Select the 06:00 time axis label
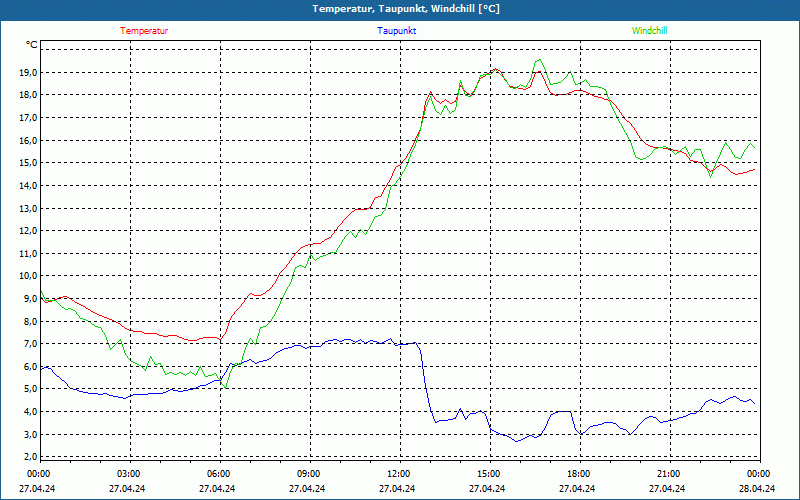800x500 pixels. pos(219,474)
